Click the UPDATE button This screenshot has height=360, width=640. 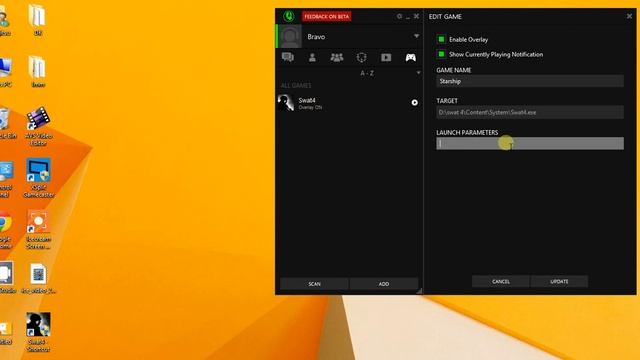point(559,281)
